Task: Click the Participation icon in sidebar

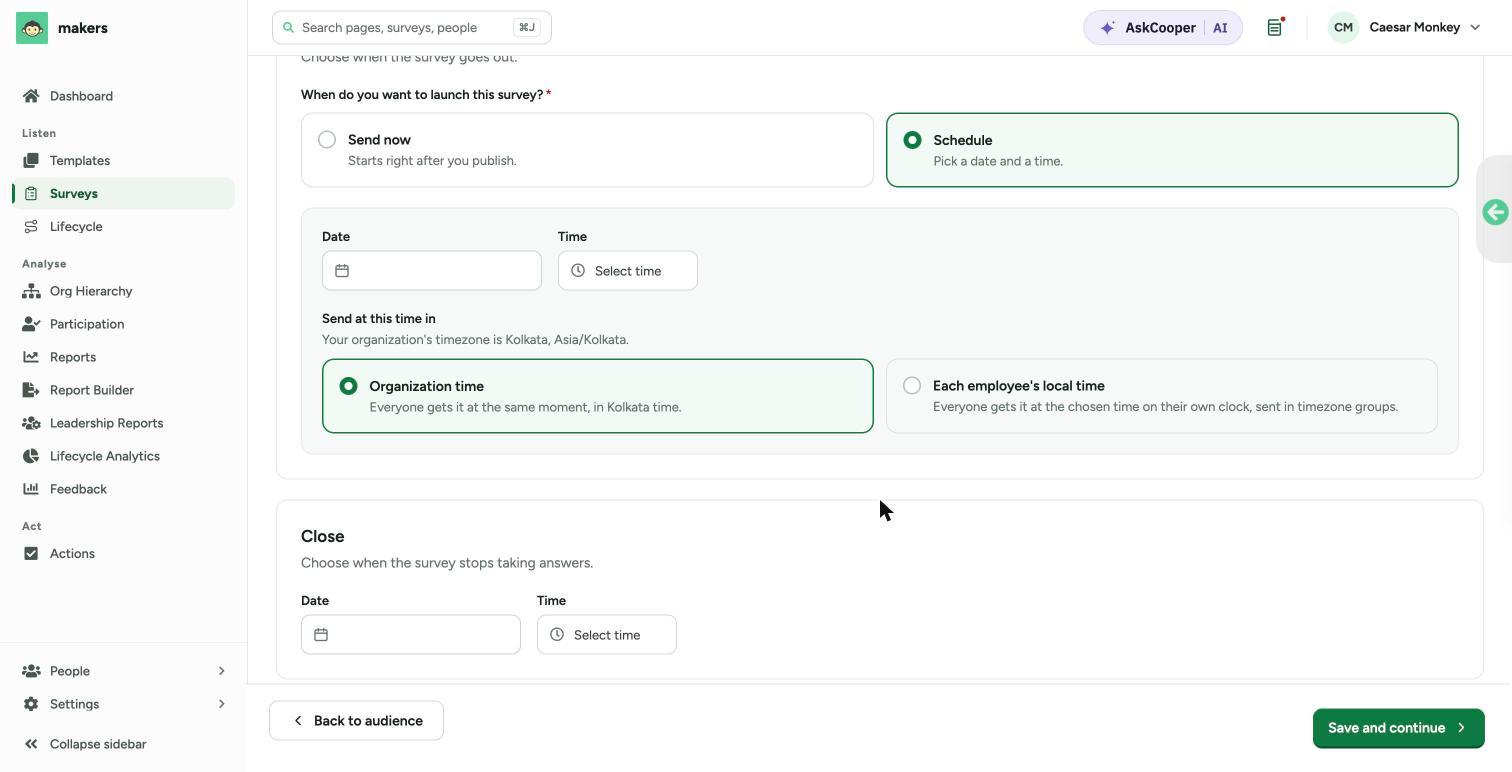Action: 31,324
